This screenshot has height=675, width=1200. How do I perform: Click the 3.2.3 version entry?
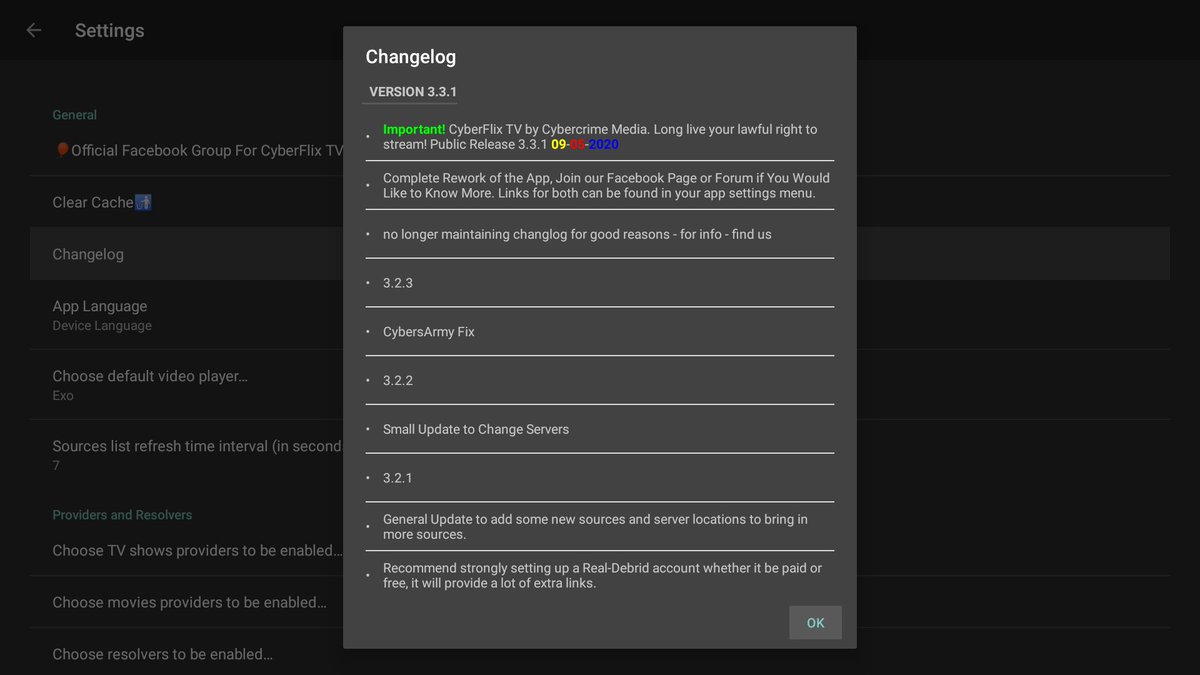600,283
